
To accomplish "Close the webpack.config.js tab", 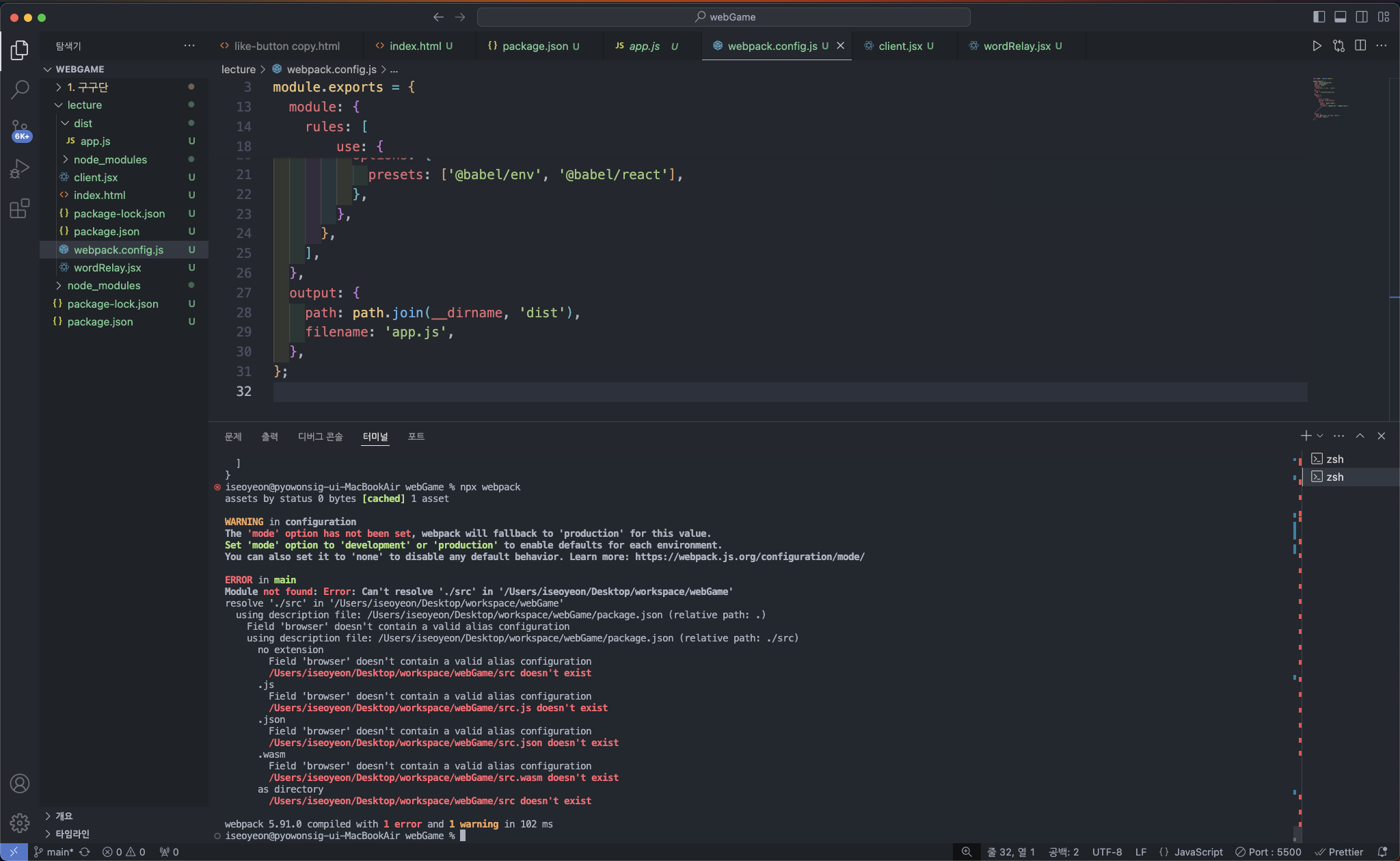I will click(841, 46).
